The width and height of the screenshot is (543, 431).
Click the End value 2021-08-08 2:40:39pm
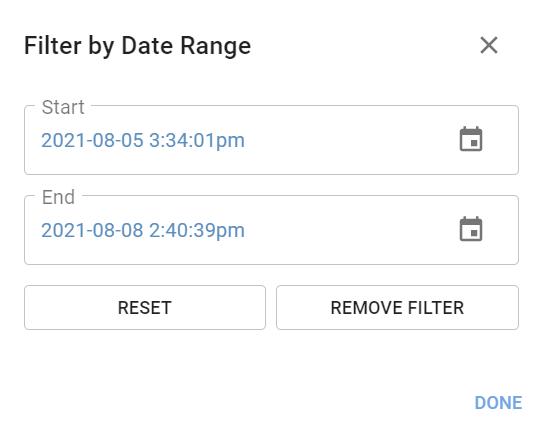[x=143, y=231]
